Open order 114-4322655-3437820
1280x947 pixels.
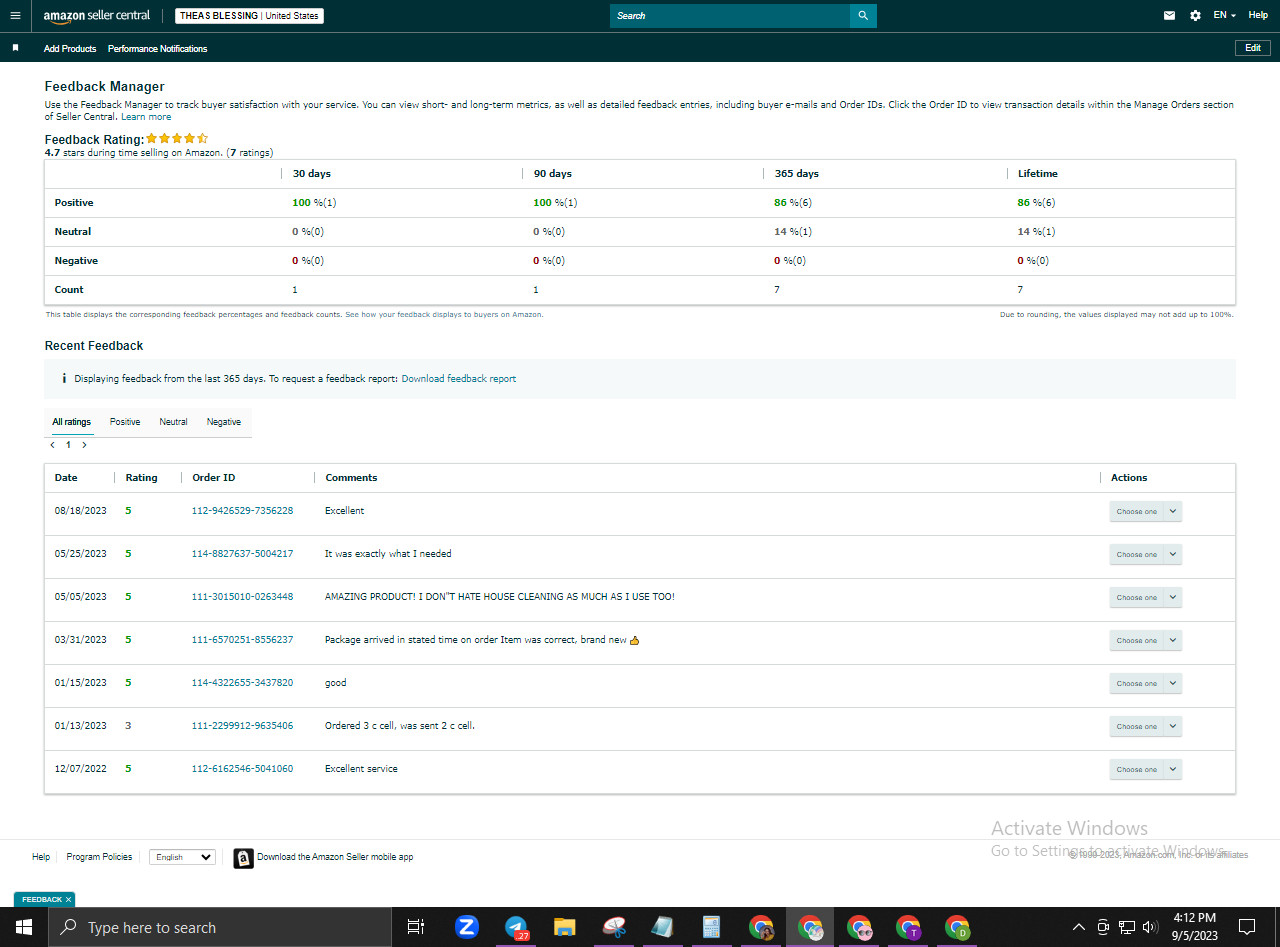[242, 683]
